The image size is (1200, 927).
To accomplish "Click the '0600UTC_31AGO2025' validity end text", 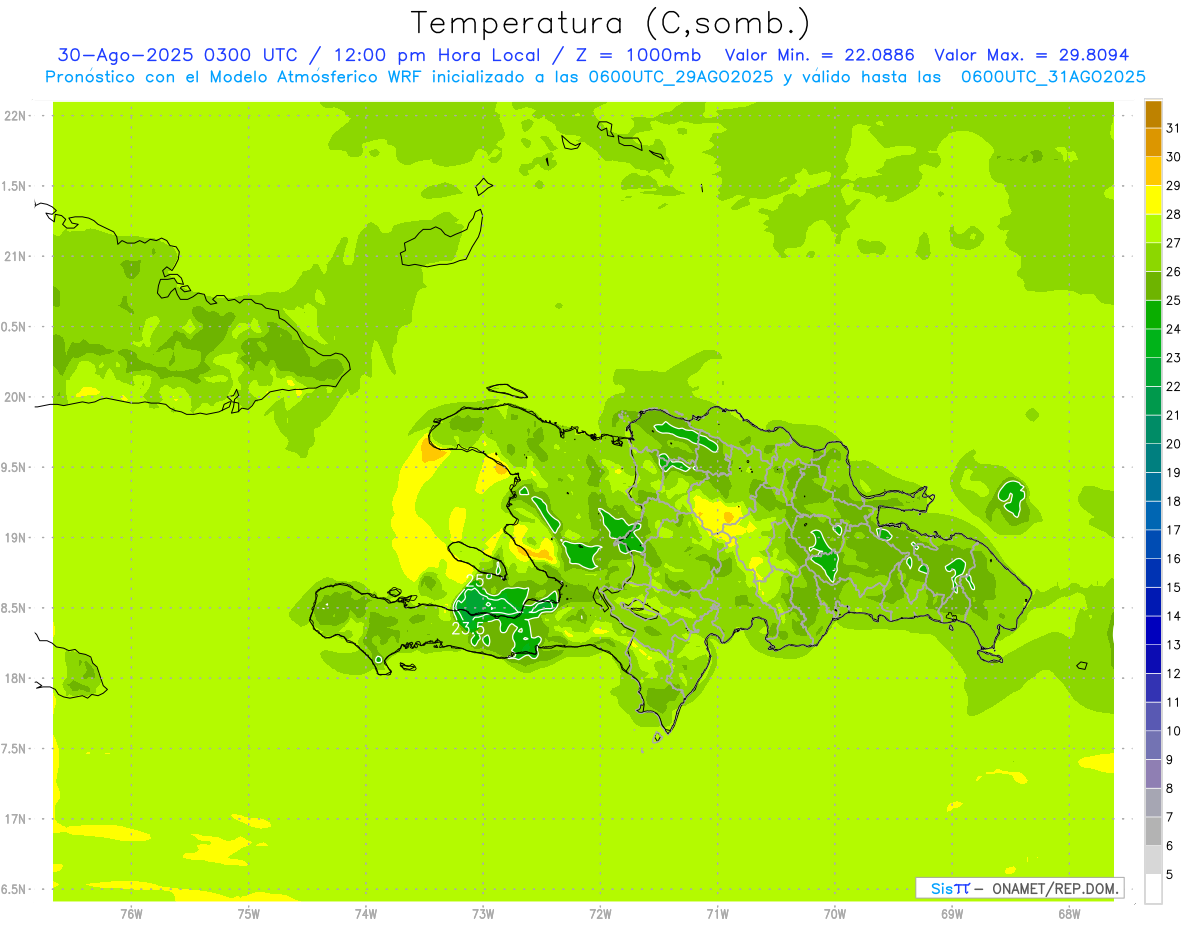I will (1053, 77).
